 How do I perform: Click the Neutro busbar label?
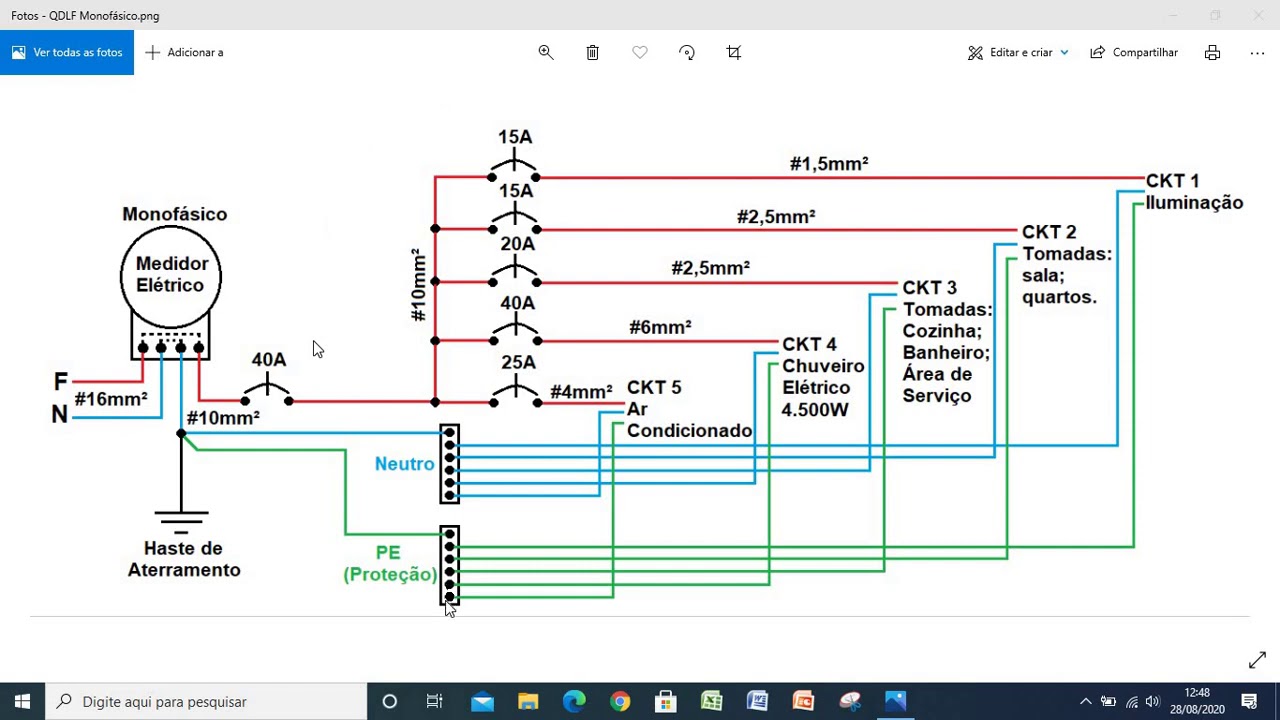pos(404,464)
